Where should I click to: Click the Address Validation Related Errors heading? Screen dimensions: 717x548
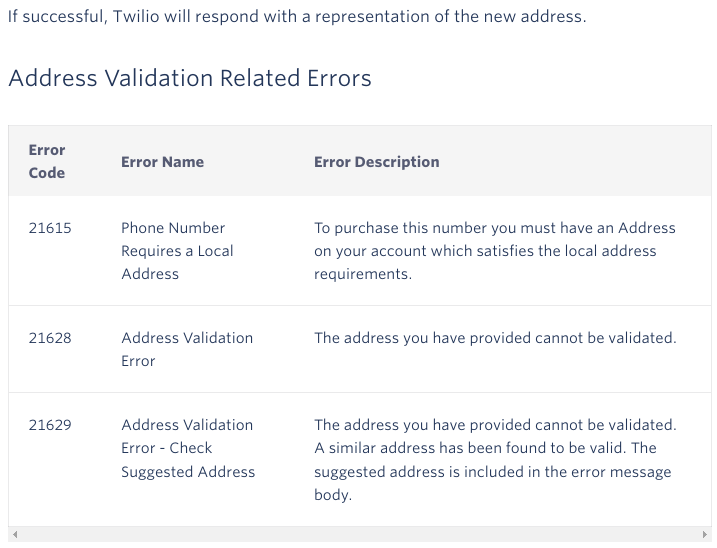point(190,78)
